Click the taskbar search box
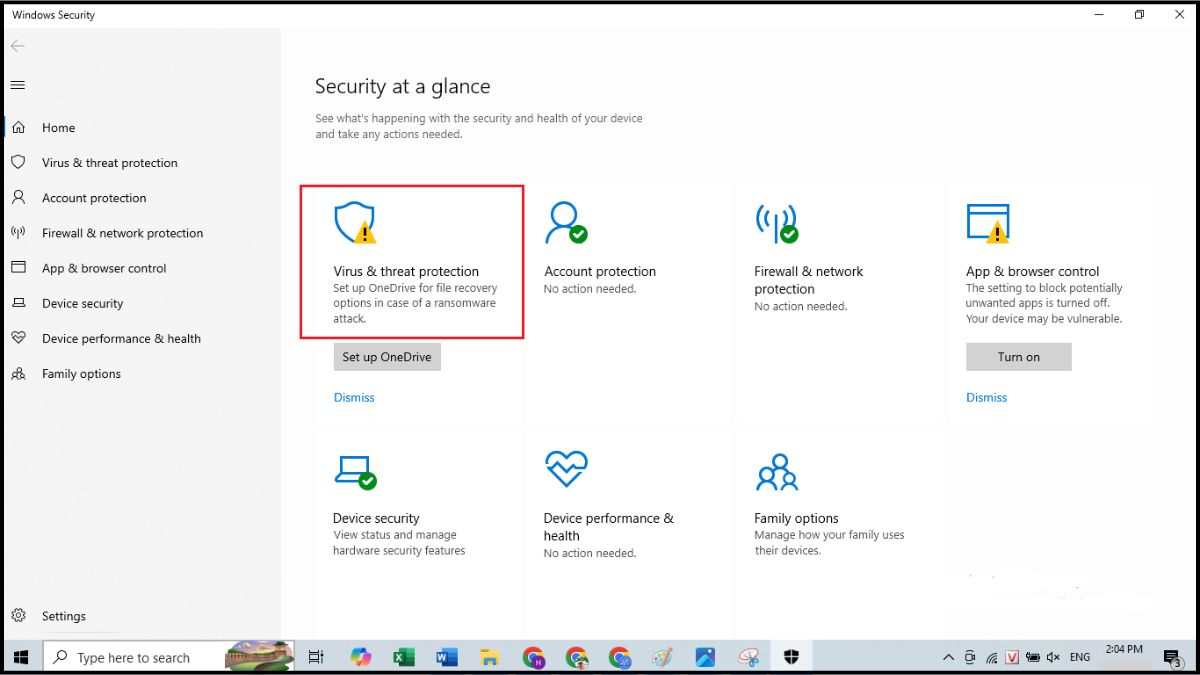1200x675 pixels. (x=168, y=657)
